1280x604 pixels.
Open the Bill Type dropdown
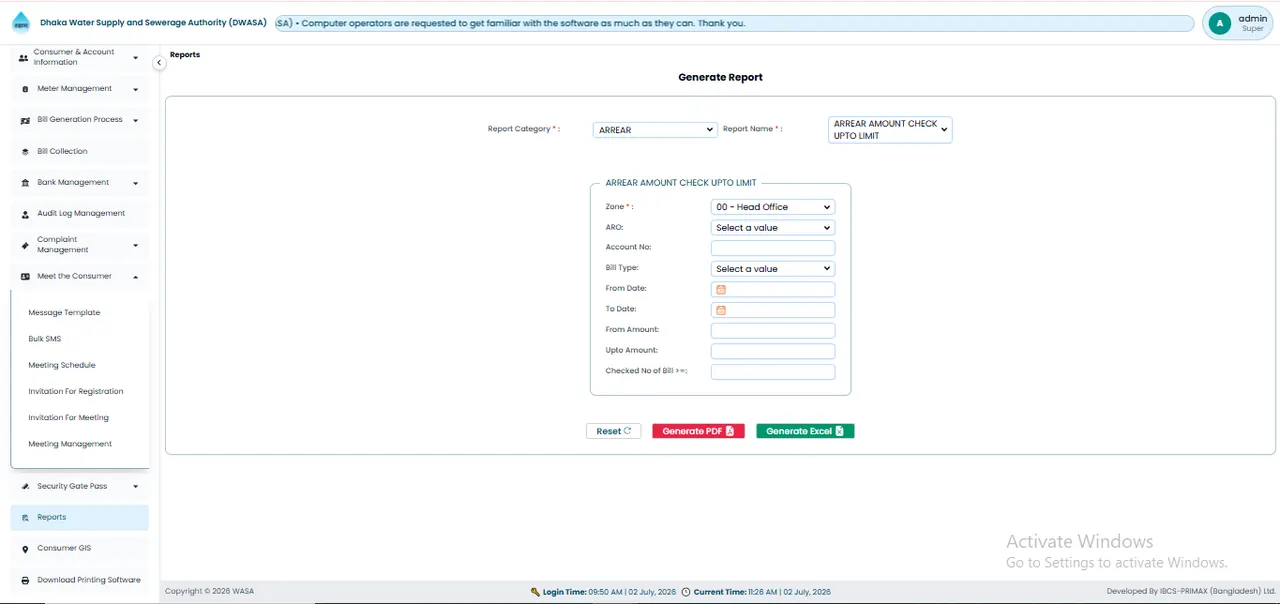(772, 269)
